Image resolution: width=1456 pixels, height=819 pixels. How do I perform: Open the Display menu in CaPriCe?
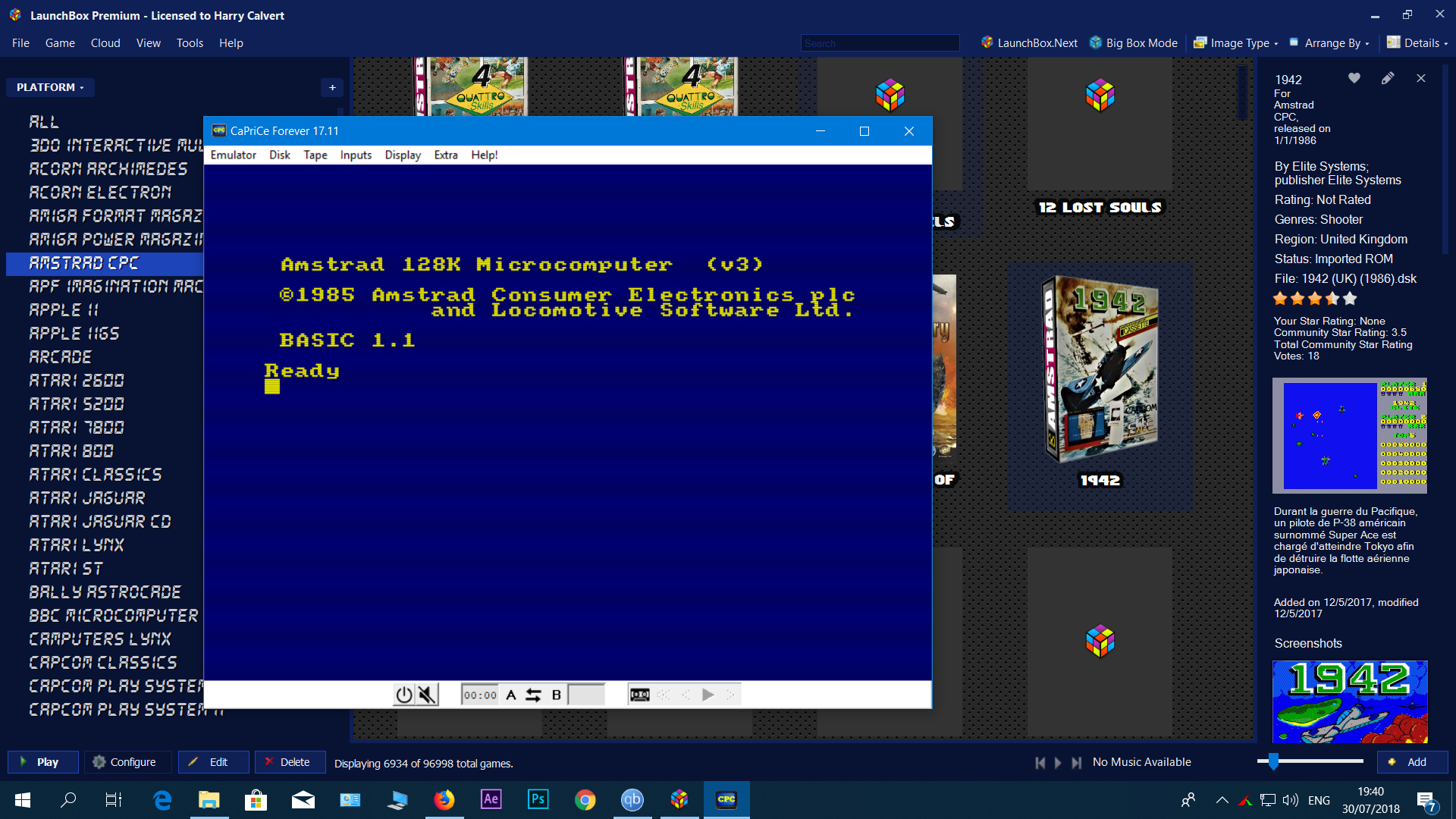point(403,155)
